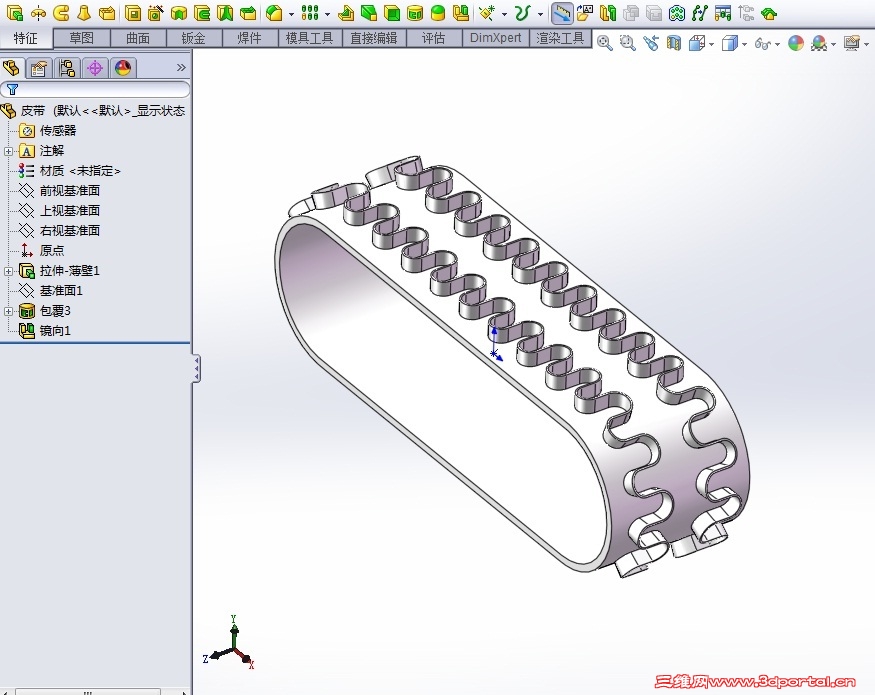Switch to the 模具工具 tab
The height and width of the screenshot is (695, 875).
tap(309, 38)
